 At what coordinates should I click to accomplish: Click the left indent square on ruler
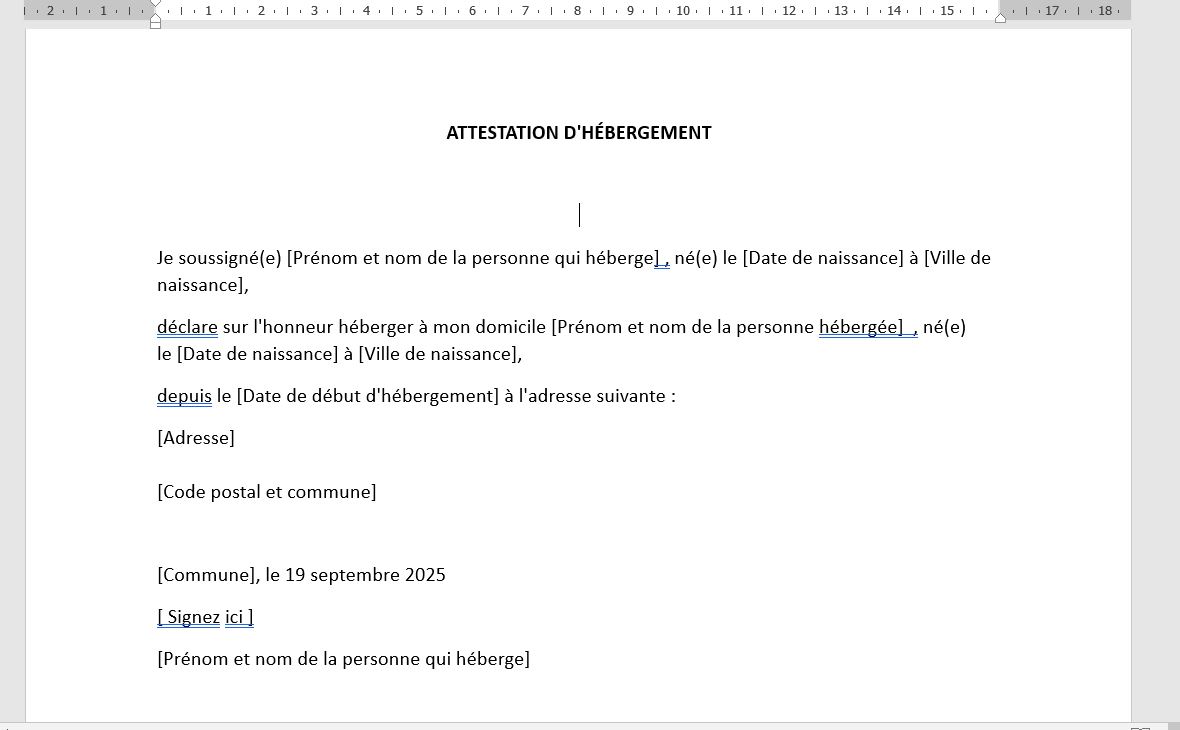pos(155,23)
